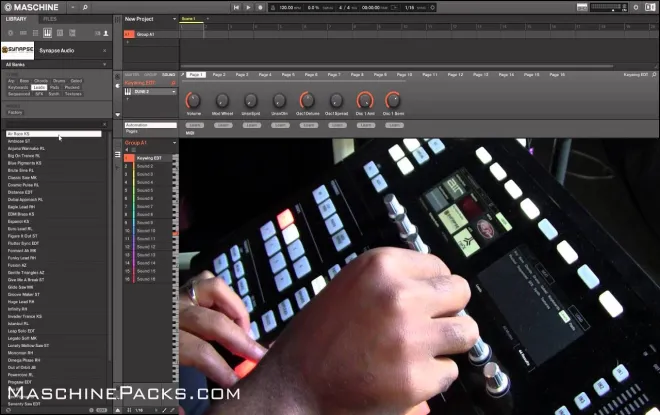
Task: Select the Automation option
Action: [x=150, y=125]
